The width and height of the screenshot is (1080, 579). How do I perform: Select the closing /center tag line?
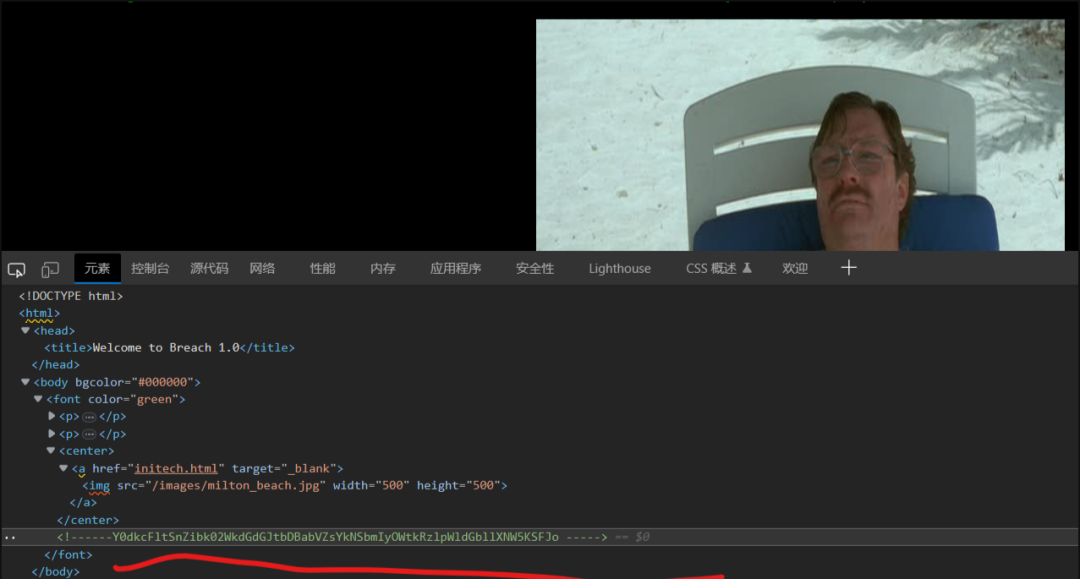pos(88,520)
